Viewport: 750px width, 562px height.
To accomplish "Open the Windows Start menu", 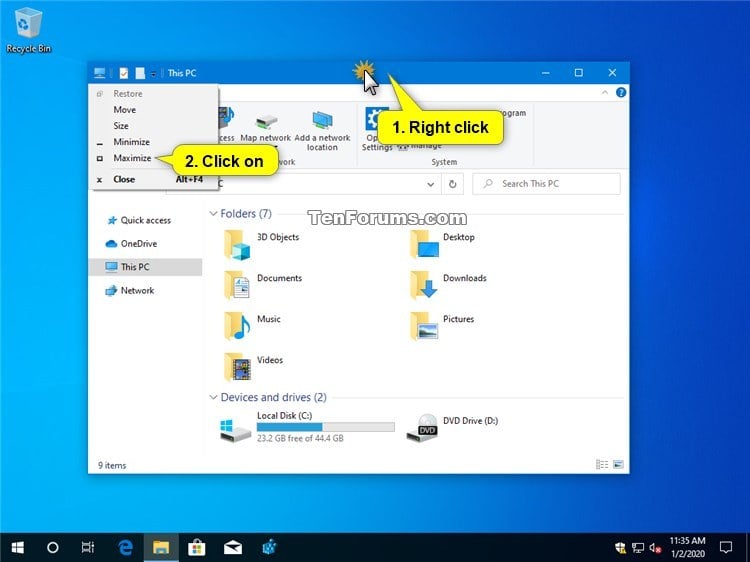I will tap(18, 547).
